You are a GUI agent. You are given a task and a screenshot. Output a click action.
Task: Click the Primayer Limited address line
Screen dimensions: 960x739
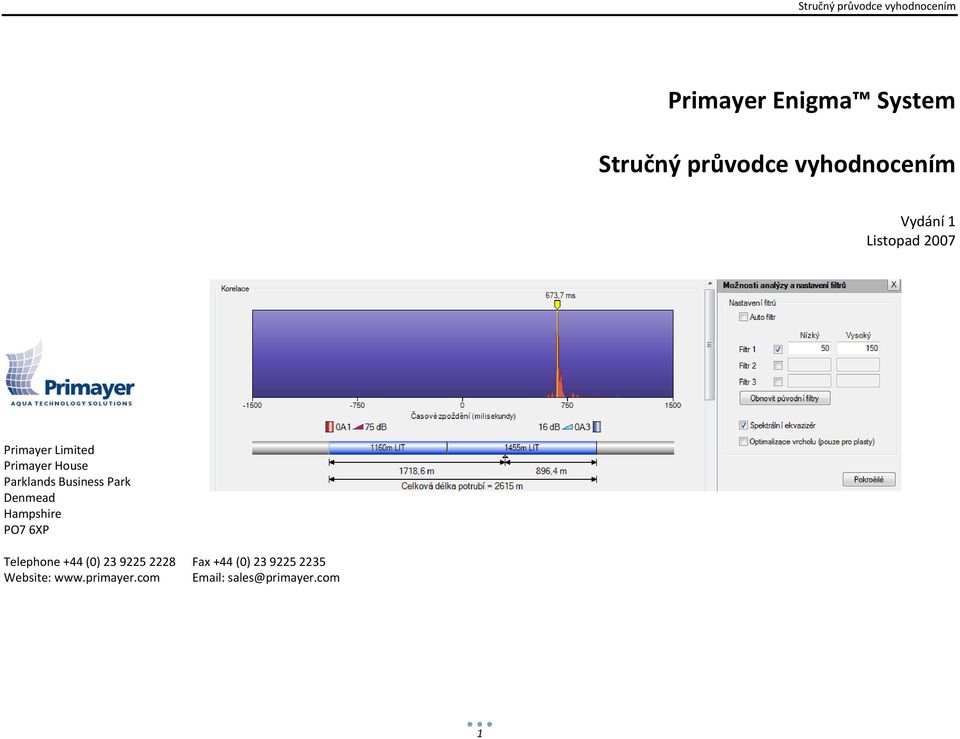tap(49, 450)
